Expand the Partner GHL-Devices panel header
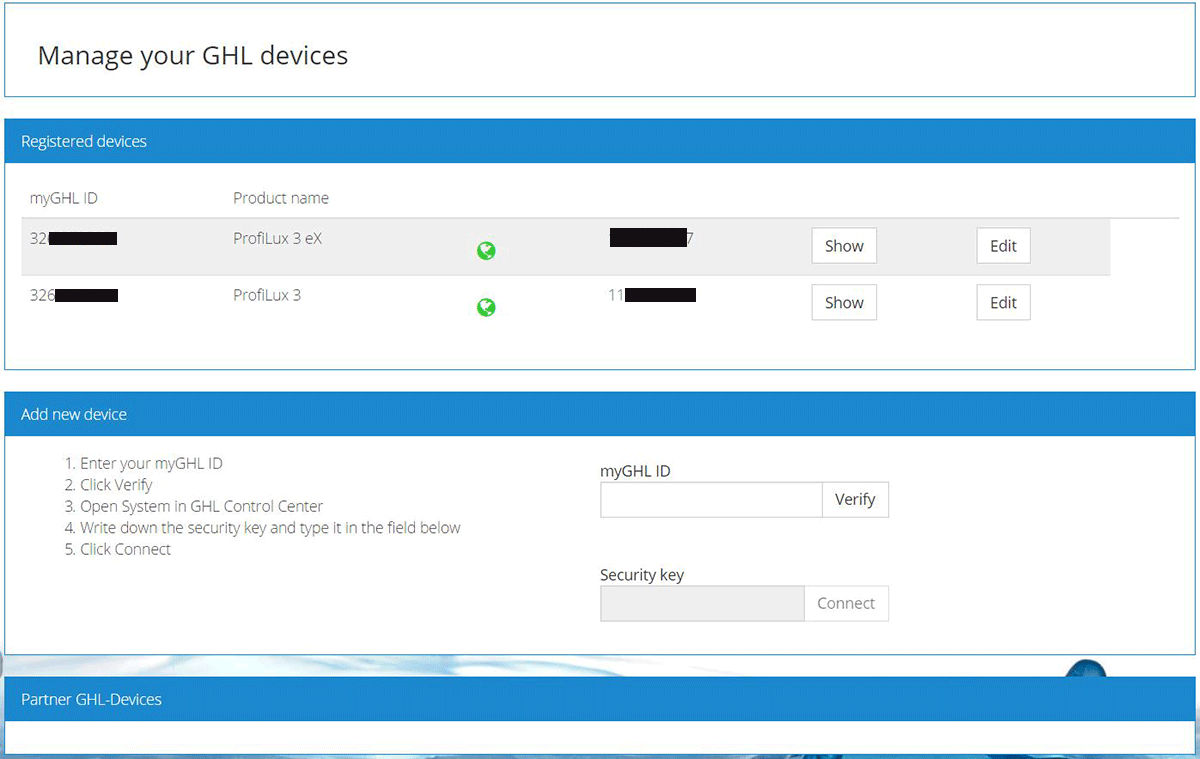The image size is (1200, 759). 91,699
